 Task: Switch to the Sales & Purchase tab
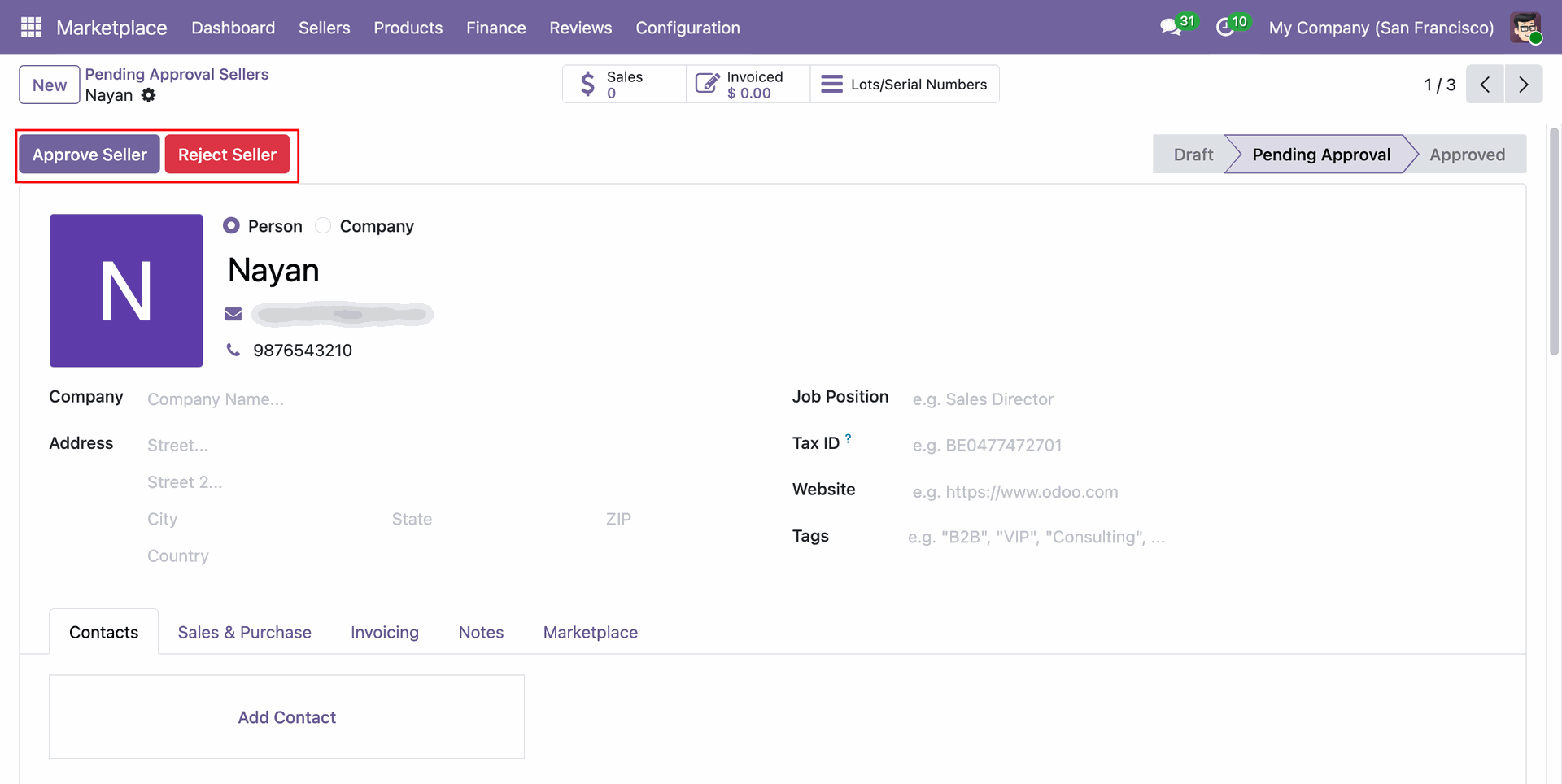(245, 632)
